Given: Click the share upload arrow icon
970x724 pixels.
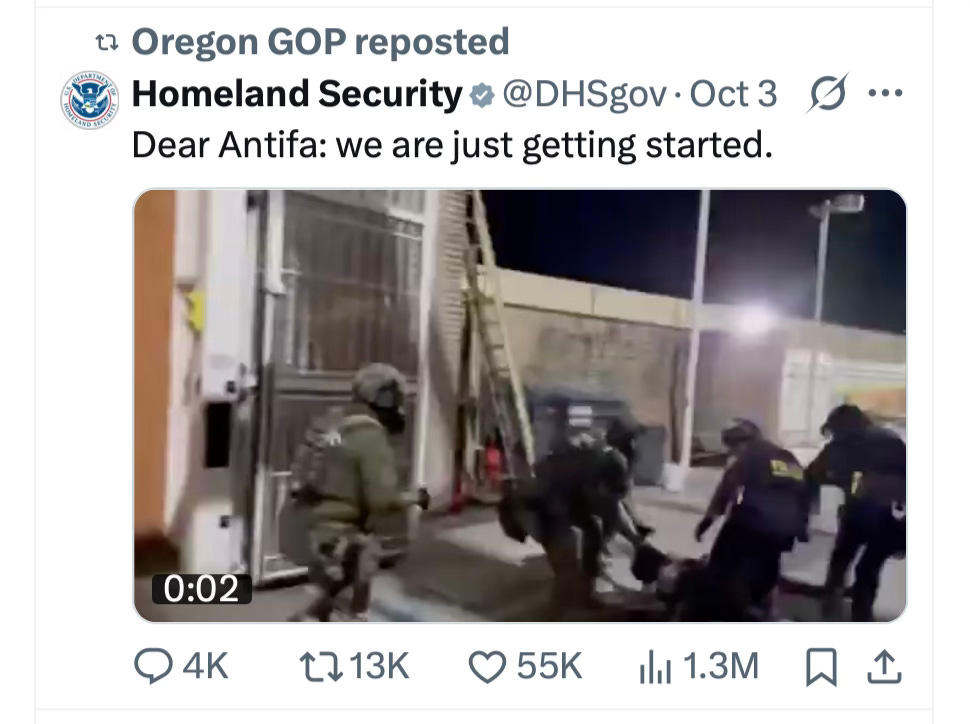Looking at the screenshot, I should pyautogui.click(x=884, y=666).
